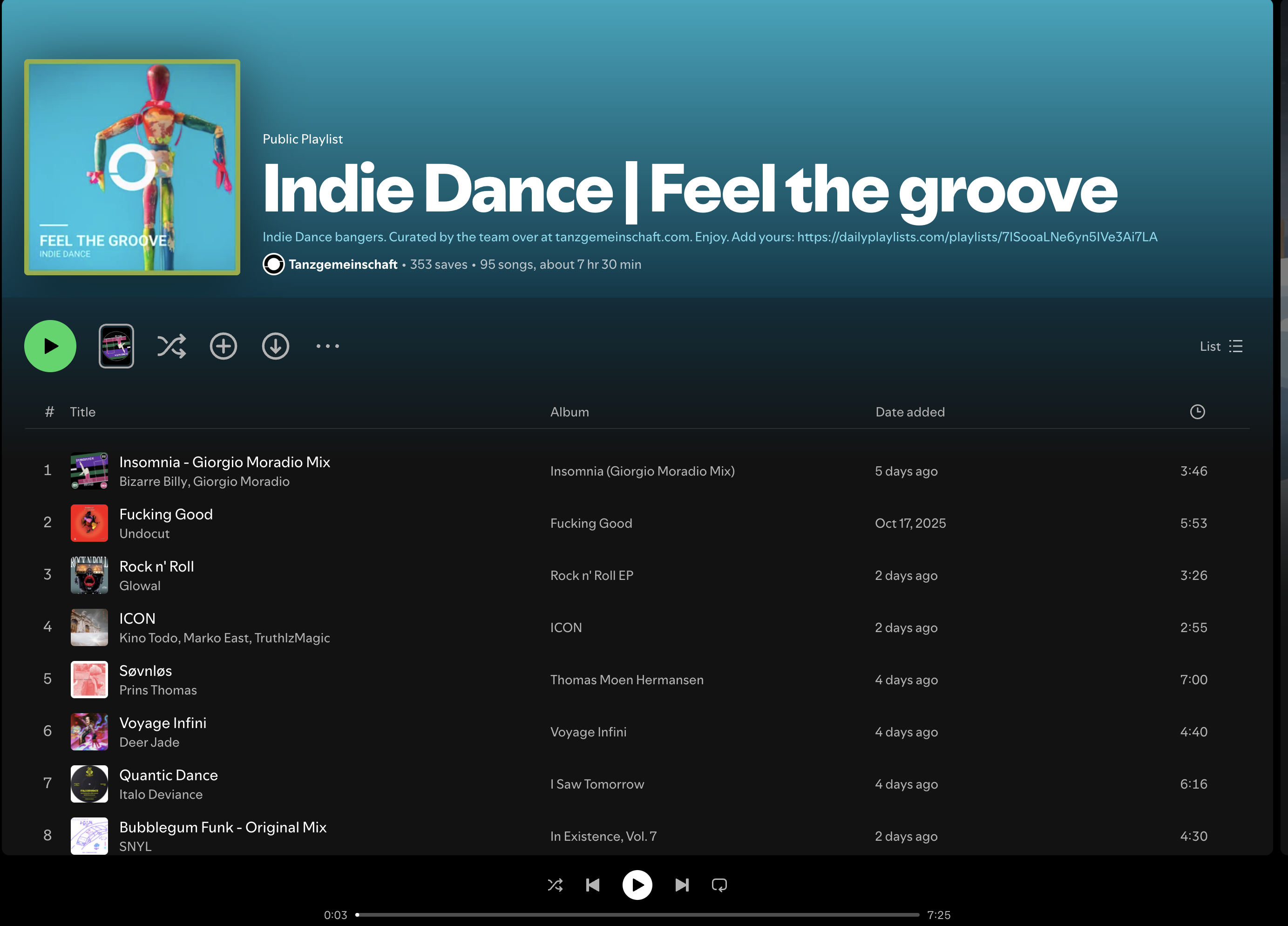Sort by the Title column header
Screen dimensions: 1288x926
click(82, 412)
